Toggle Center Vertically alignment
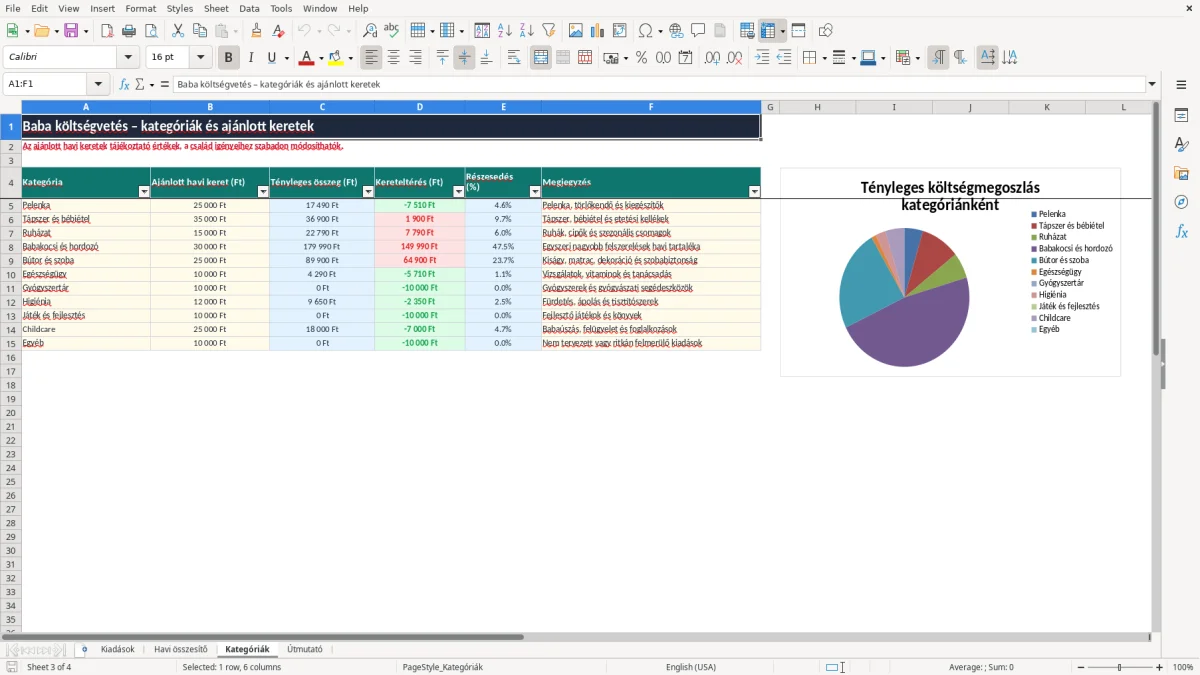Screen dimensions: 1200x675 464,58
